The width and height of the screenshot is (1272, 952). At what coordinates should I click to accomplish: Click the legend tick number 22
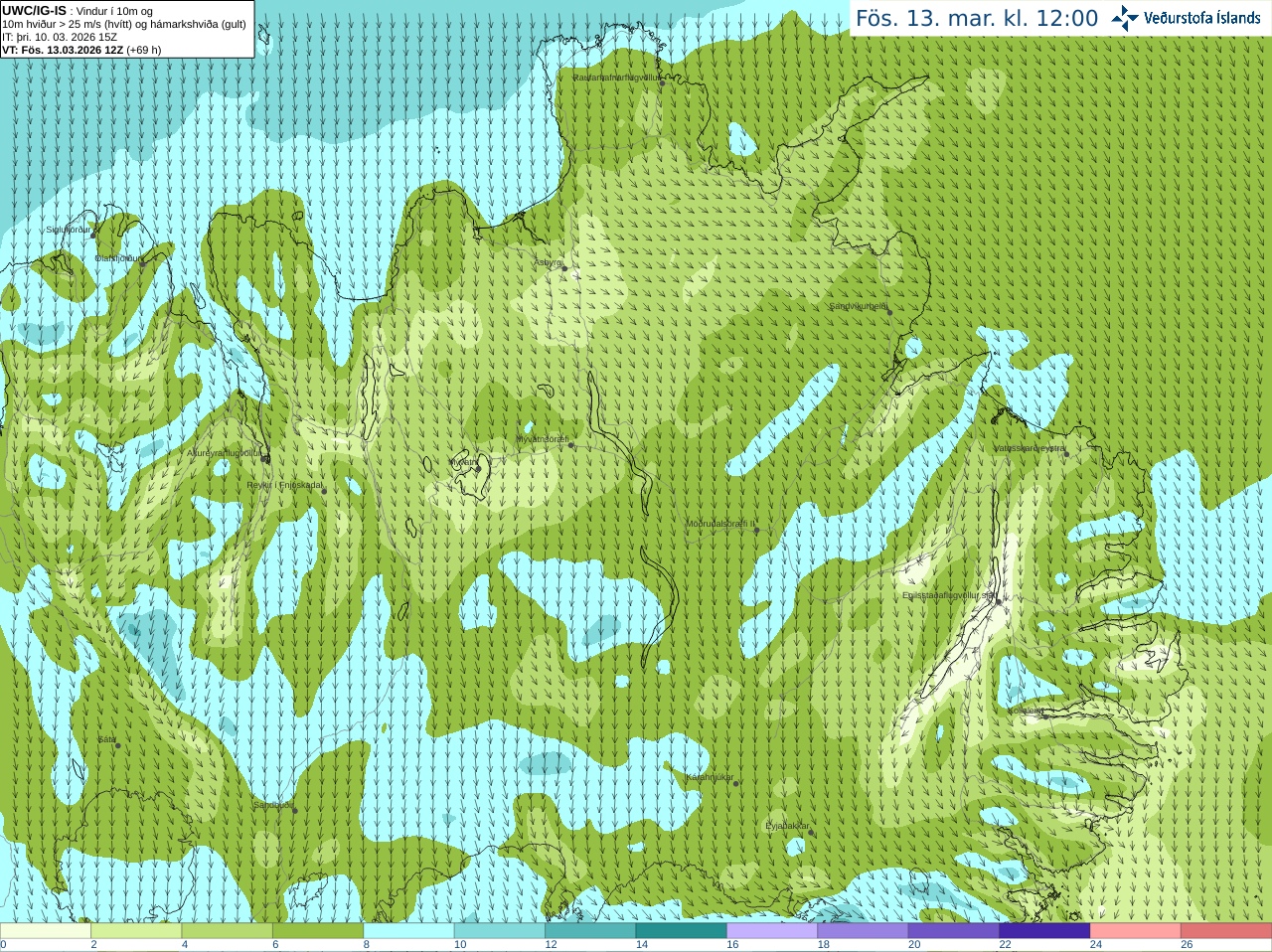1006,945
